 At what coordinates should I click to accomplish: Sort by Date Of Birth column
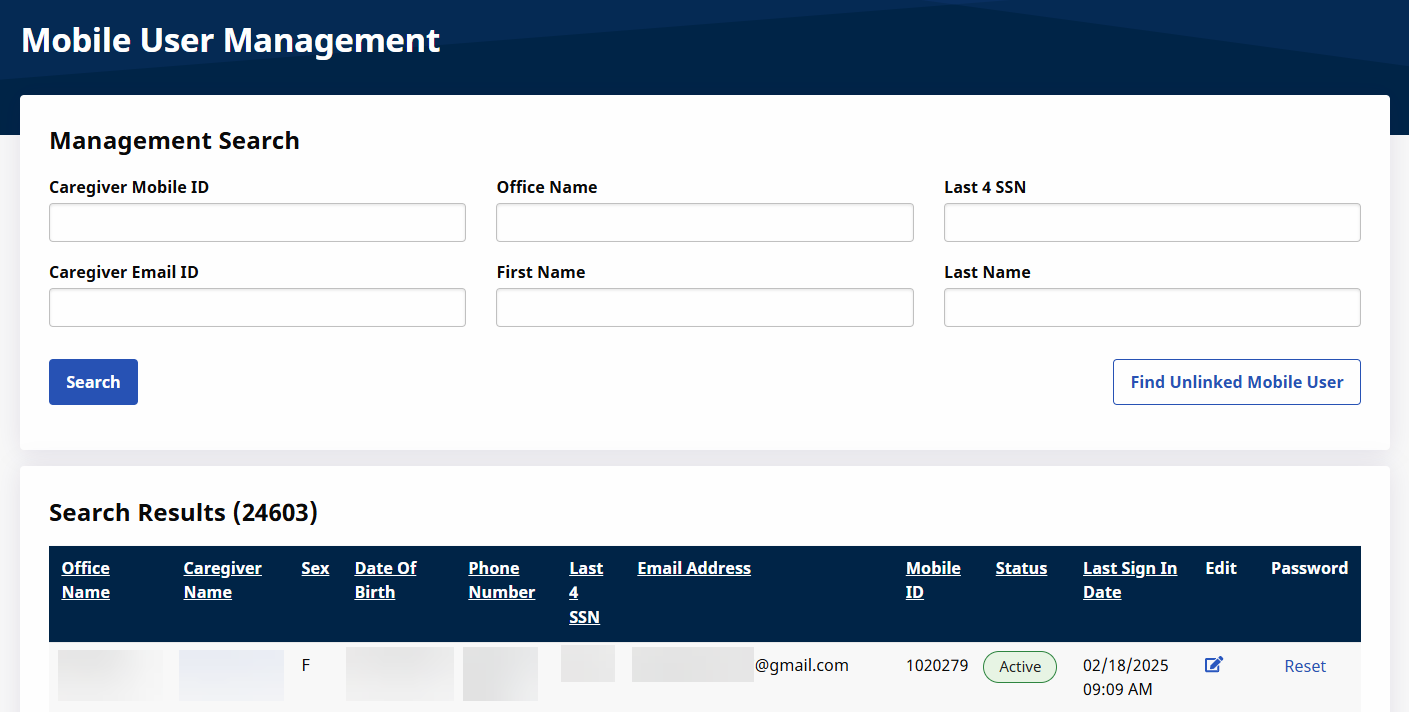(385, 580)
